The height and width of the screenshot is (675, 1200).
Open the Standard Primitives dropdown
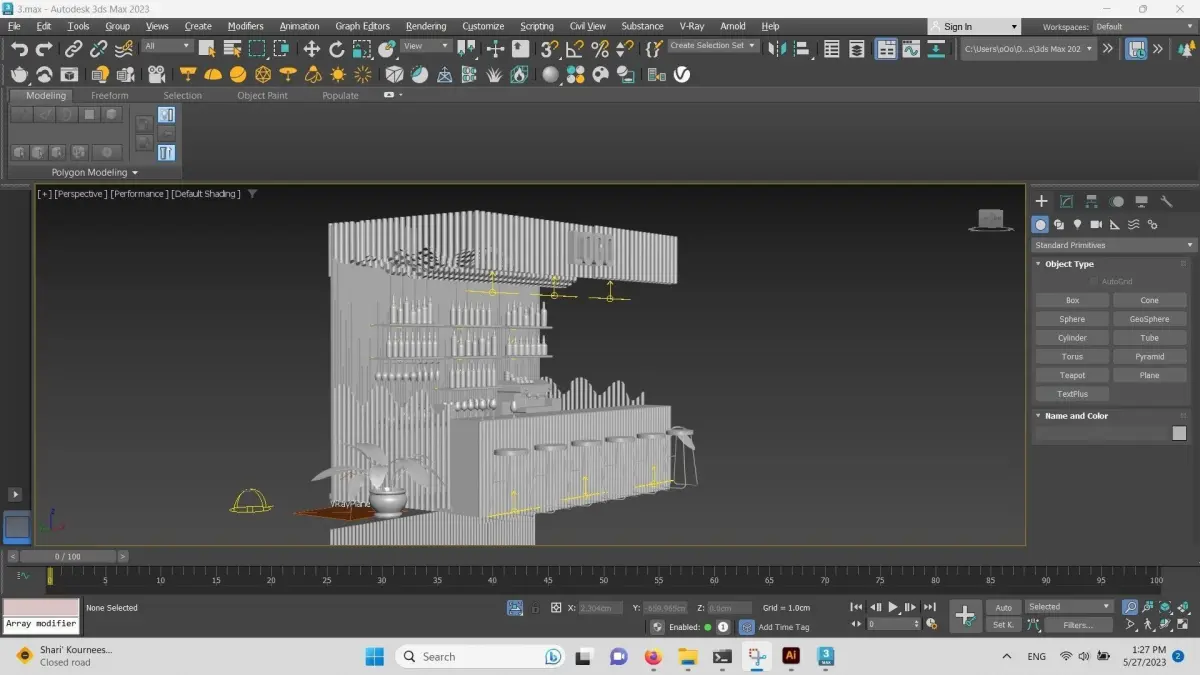[x=1114, y=245]
